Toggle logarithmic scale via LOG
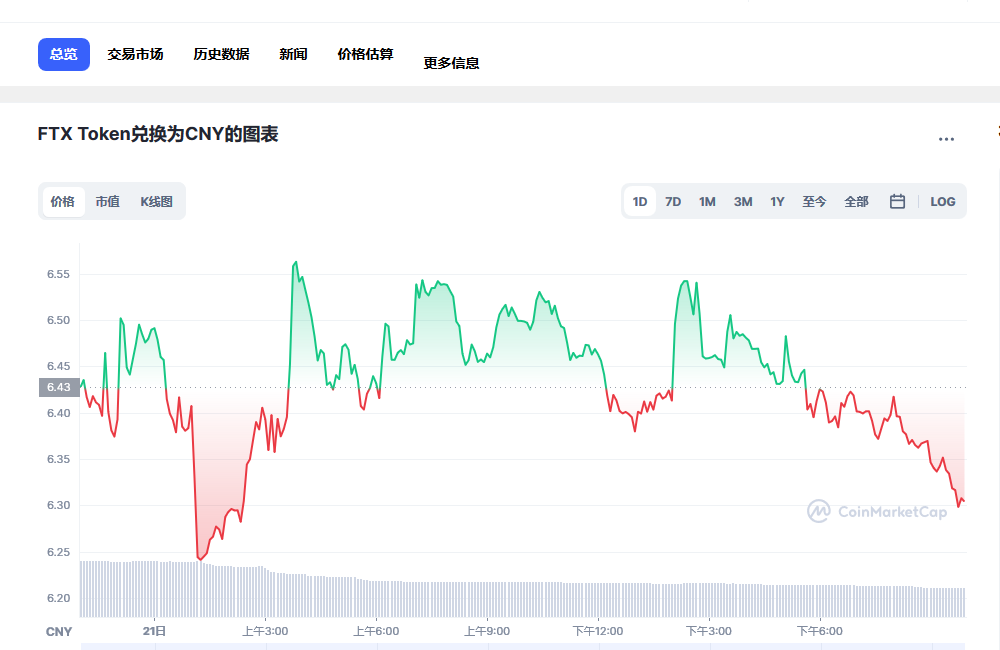Image resolution: width=1000 pixels, height=650 pixels. point(941,200)
